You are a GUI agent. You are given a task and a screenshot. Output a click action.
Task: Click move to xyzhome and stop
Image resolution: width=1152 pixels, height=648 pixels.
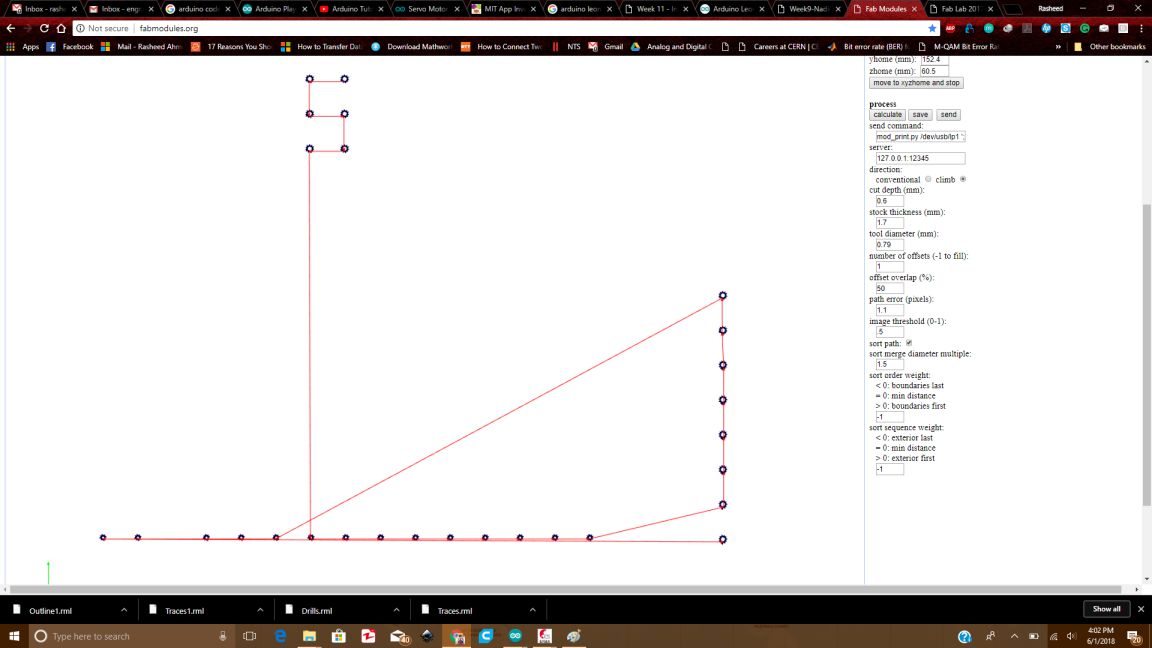point(916,83)
